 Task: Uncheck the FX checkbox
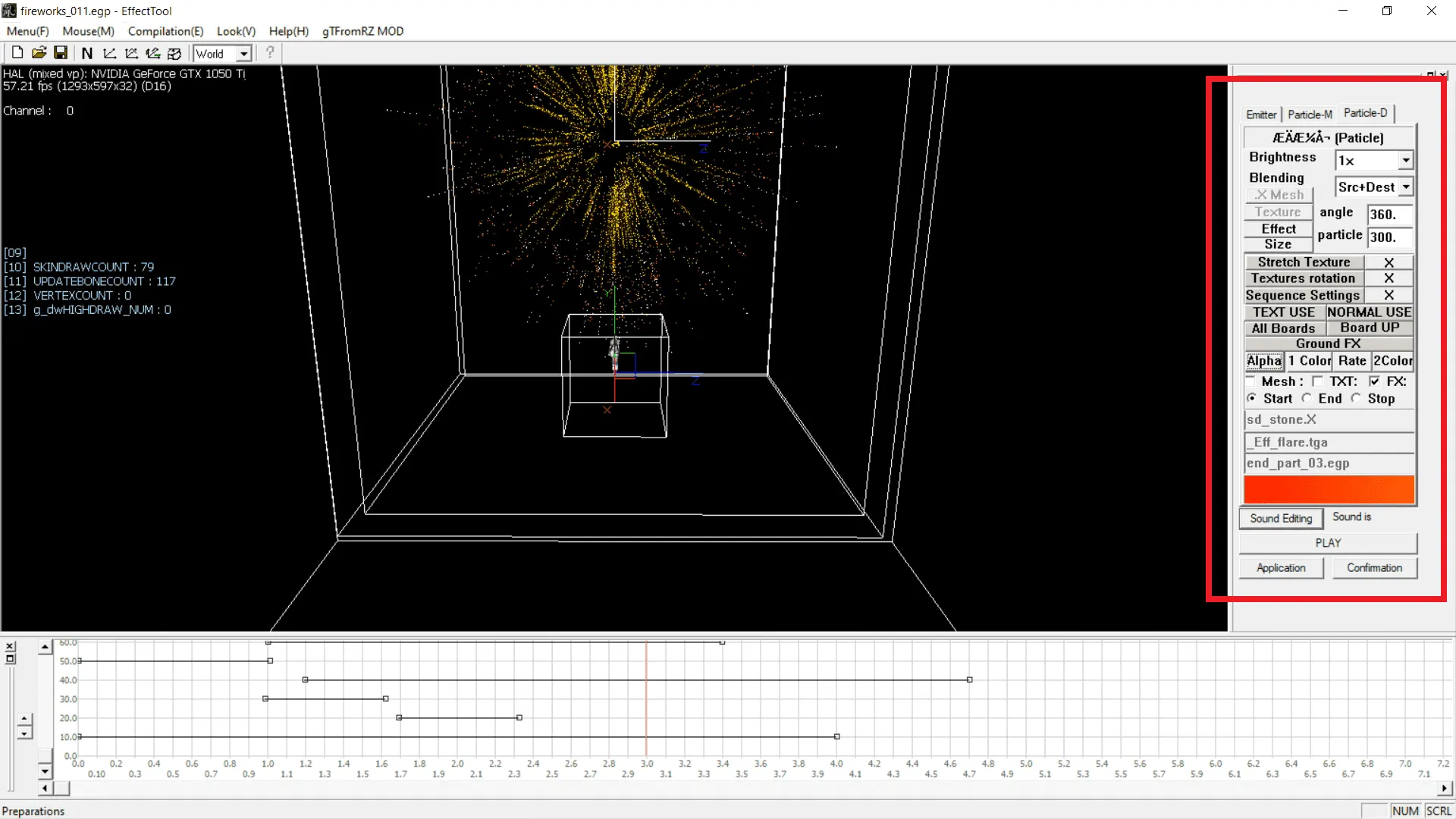point(1375,381)
